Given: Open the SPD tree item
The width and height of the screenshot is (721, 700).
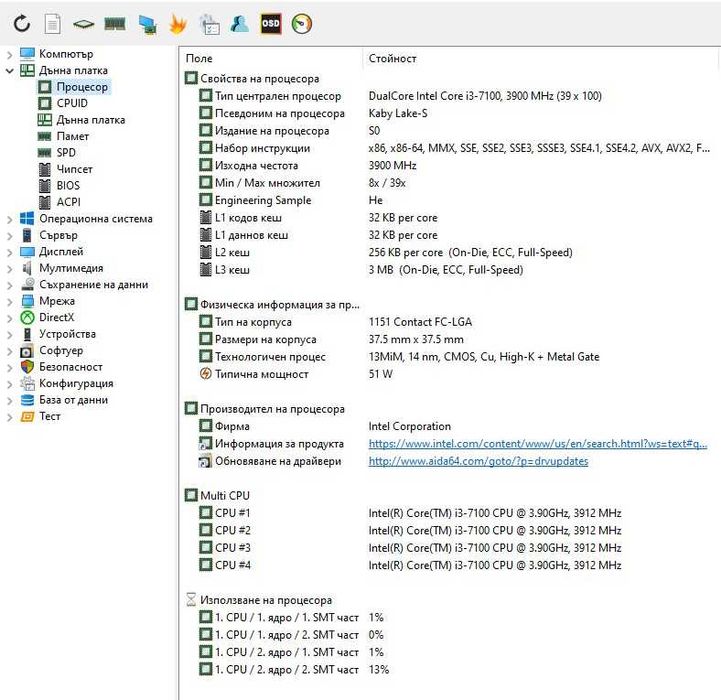Looking at the screenshot, I should (x=66, y=152).
